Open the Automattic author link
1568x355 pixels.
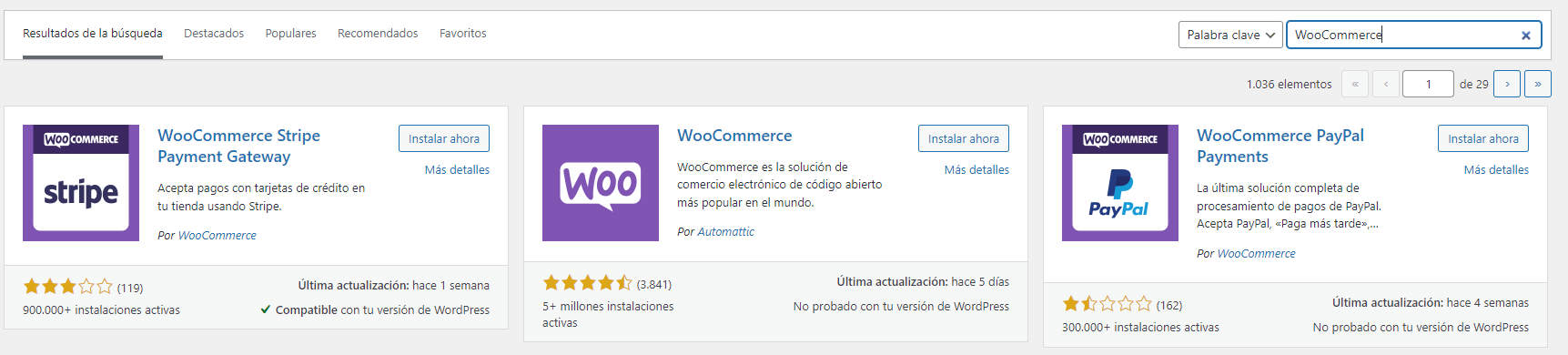pyautogui.click(x=726, y=232)
